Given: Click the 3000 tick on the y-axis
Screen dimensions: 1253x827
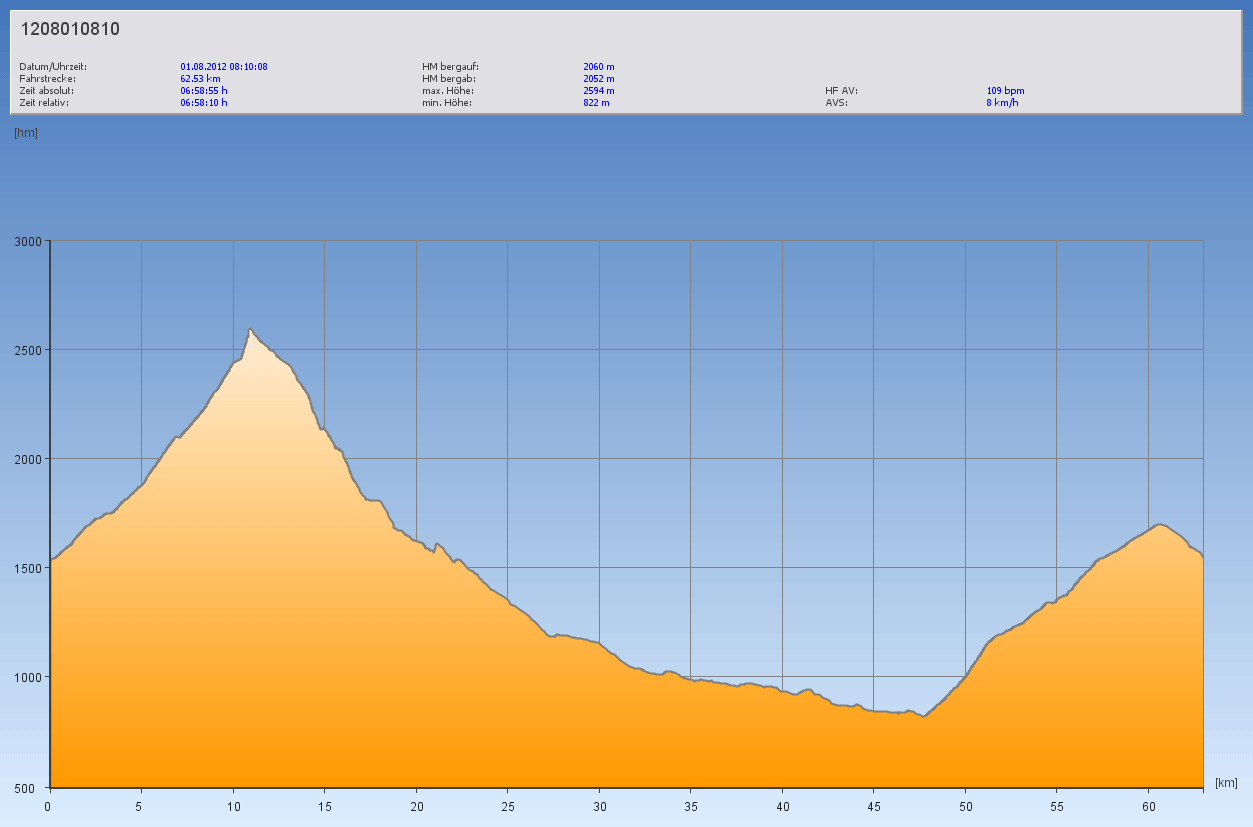Looking at the screenshot, I should coord(27,241).
